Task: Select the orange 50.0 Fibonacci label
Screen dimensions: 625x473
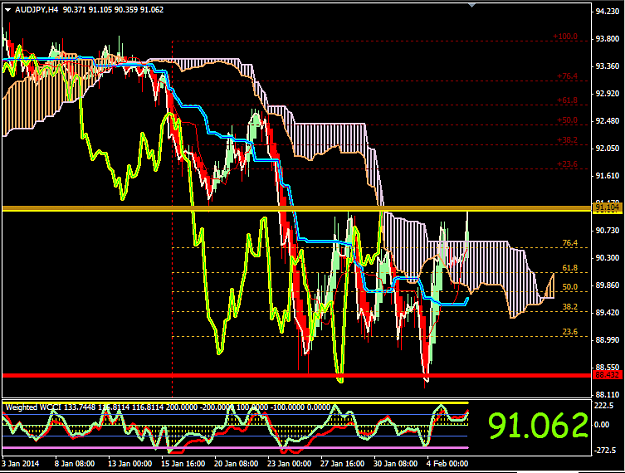Action: [x=570, y=287]
